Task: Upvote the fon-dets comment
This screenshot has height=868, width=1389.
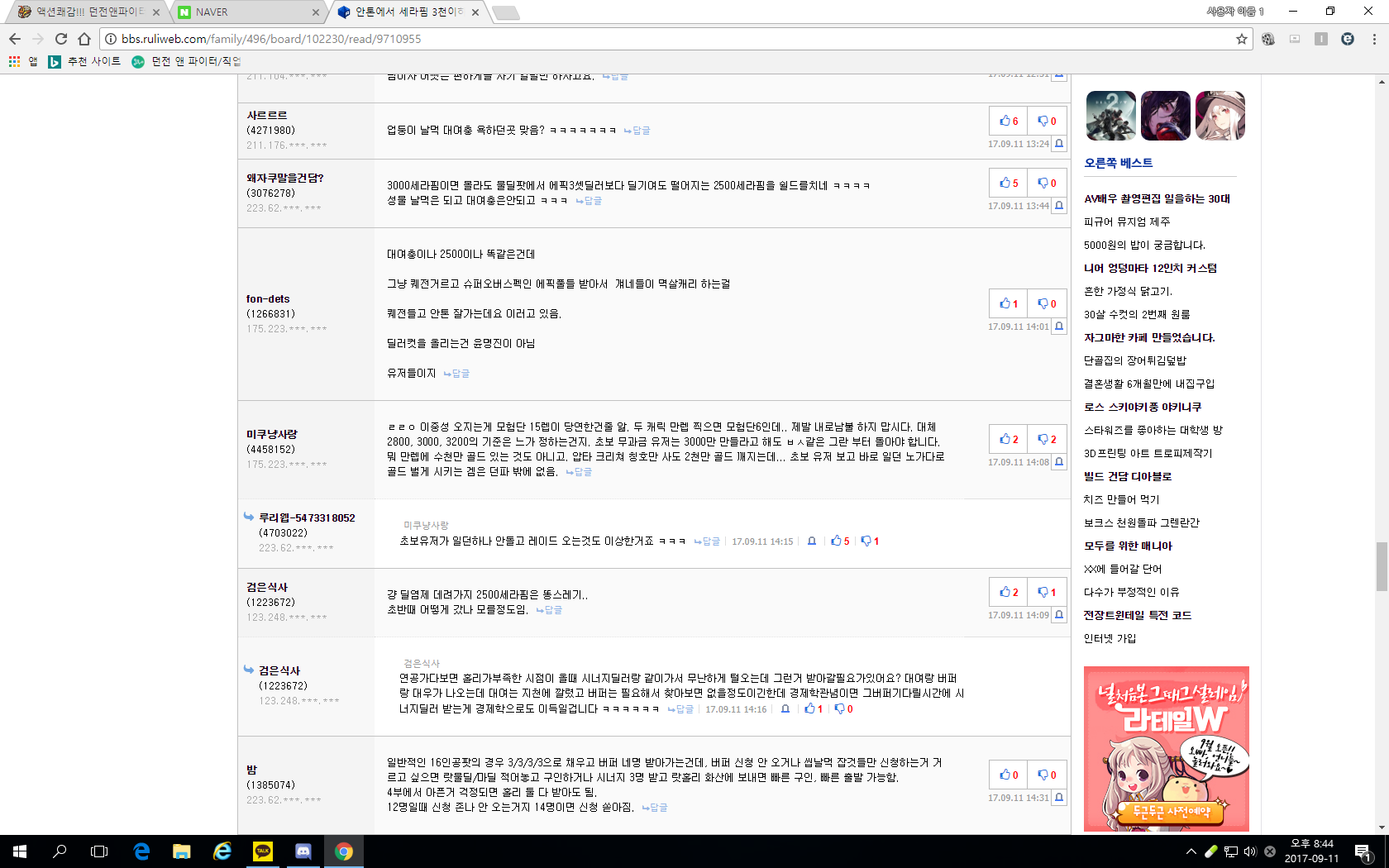Action: (1008, 303)
